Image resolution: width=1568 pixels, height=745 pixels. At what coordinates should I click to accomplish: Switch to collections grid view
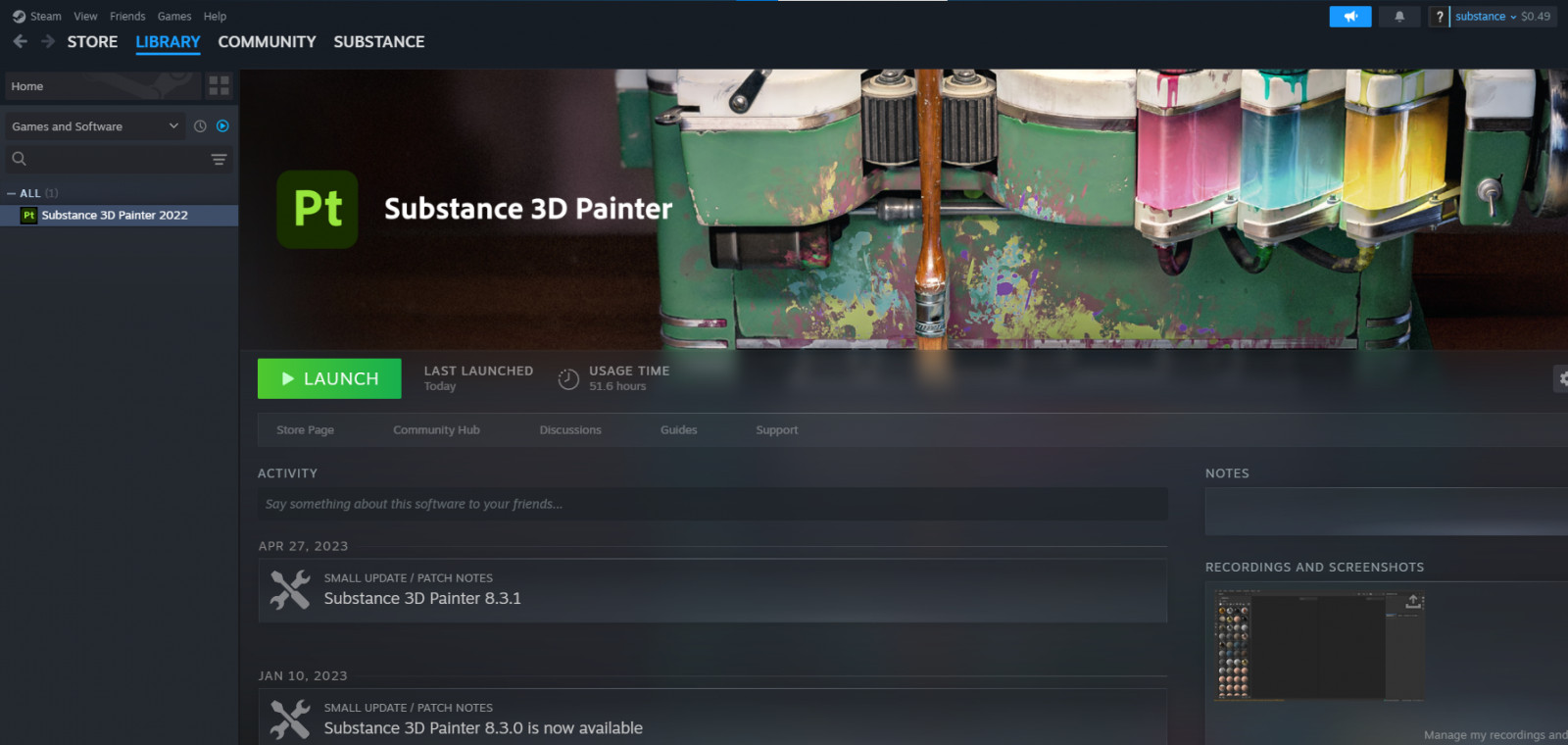(220, 86)
